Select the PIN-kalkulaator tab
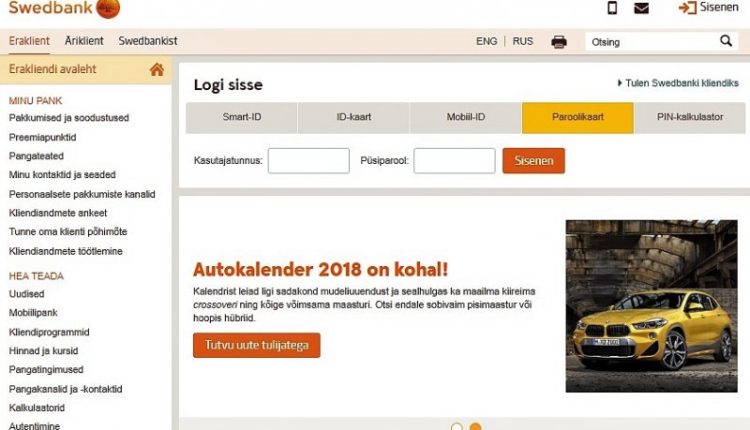This screenshot has height=430, width=750. click(690, 117)
